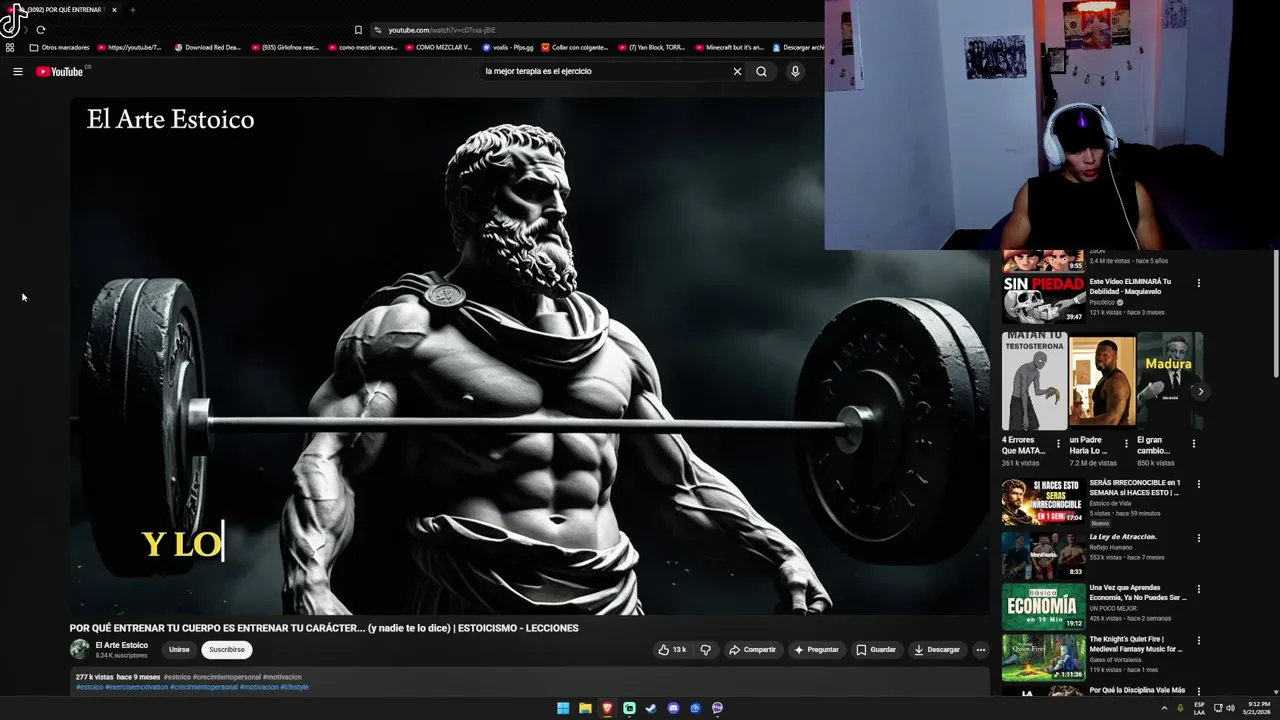Open the Madura El gran cambio short
Screen dimensions: 1280x720
coord(1169,381)
